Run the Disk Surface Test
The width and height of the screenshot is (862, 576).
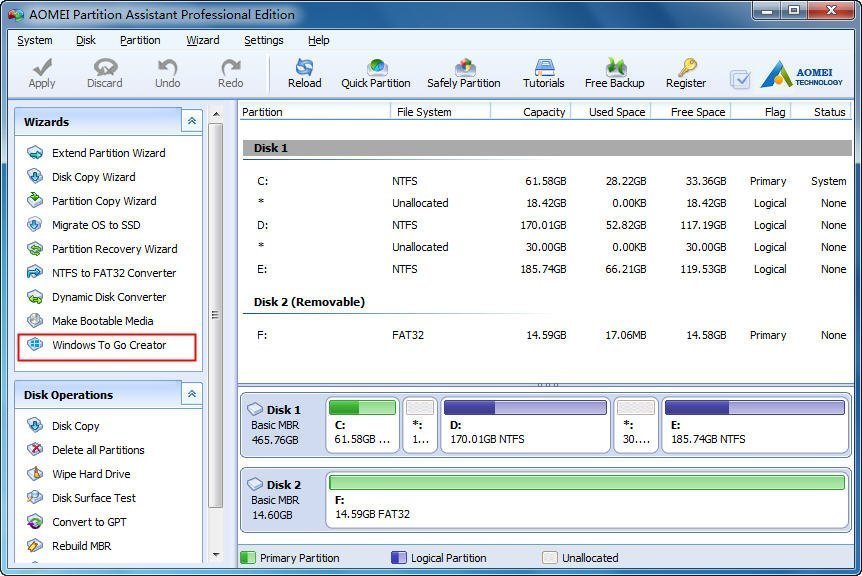[x=93, y=498]
